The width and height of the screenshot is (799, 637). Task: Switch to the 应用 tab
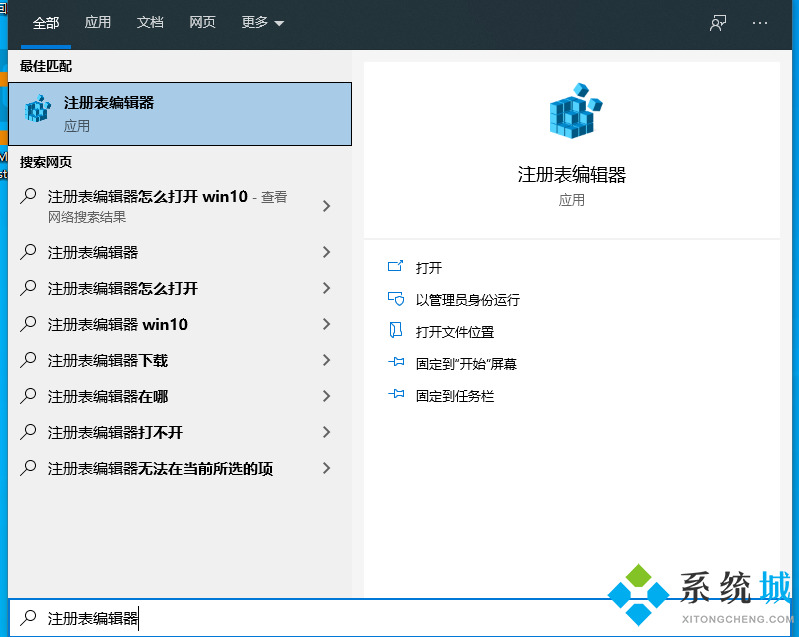98,23
